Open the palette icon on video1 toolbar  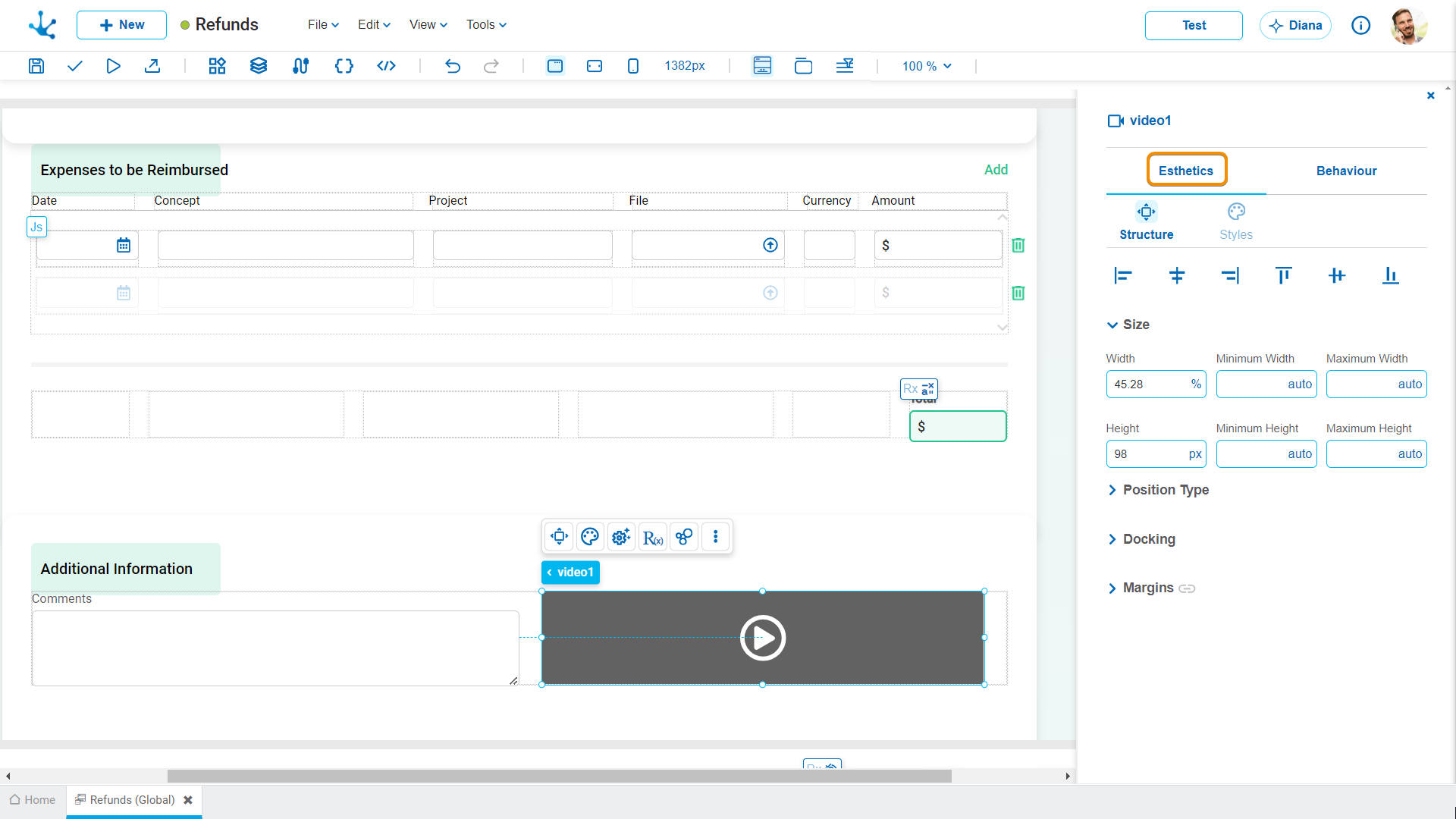(x=590, y=537)
